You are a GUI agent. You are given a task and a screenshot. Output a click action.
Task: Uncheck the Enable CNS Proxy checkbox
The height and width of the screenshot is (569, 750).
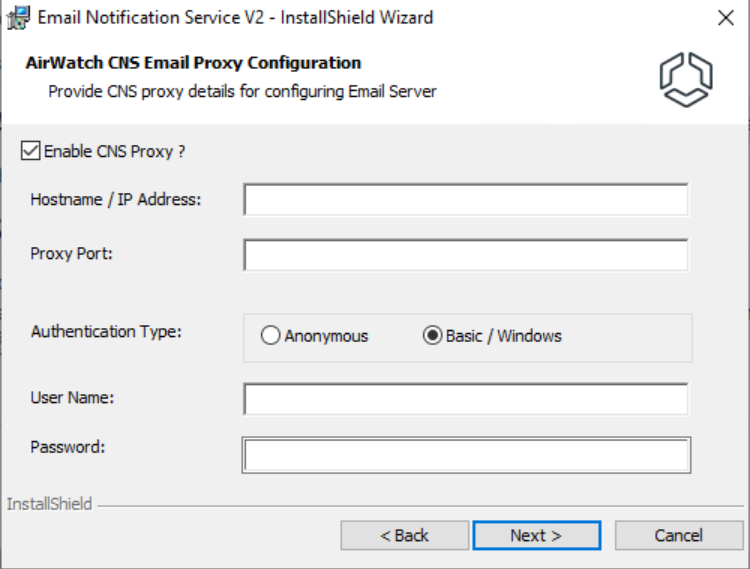[31, 151]
